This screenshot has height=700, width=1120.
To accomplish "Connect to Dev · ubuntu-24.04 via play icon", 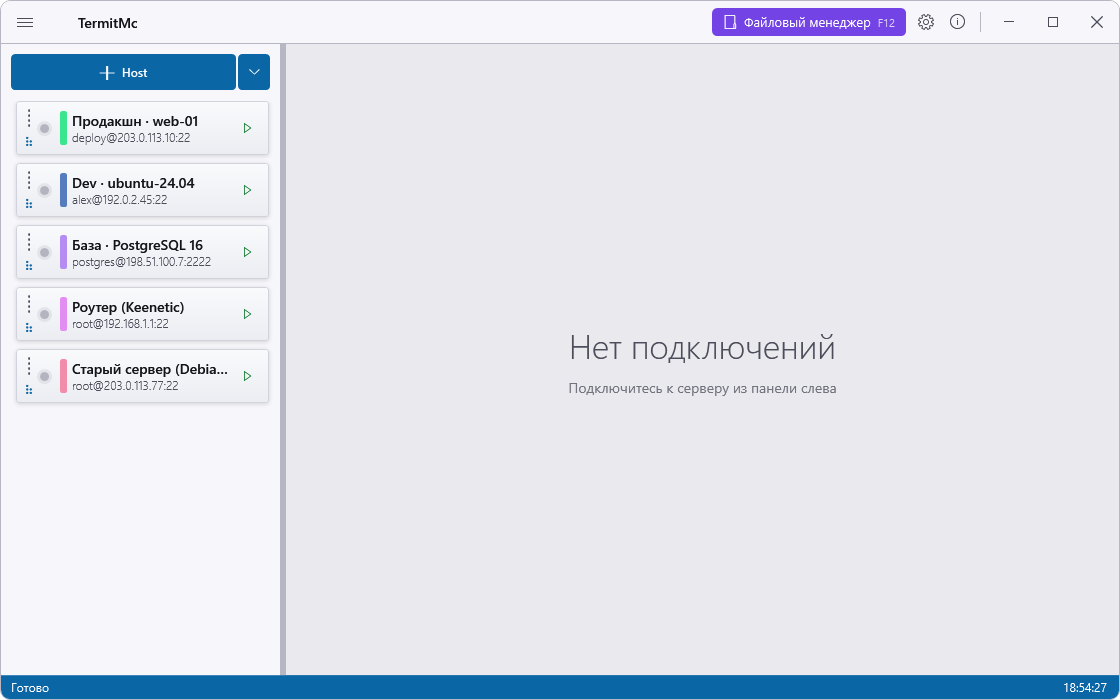I will pos(247,190).
